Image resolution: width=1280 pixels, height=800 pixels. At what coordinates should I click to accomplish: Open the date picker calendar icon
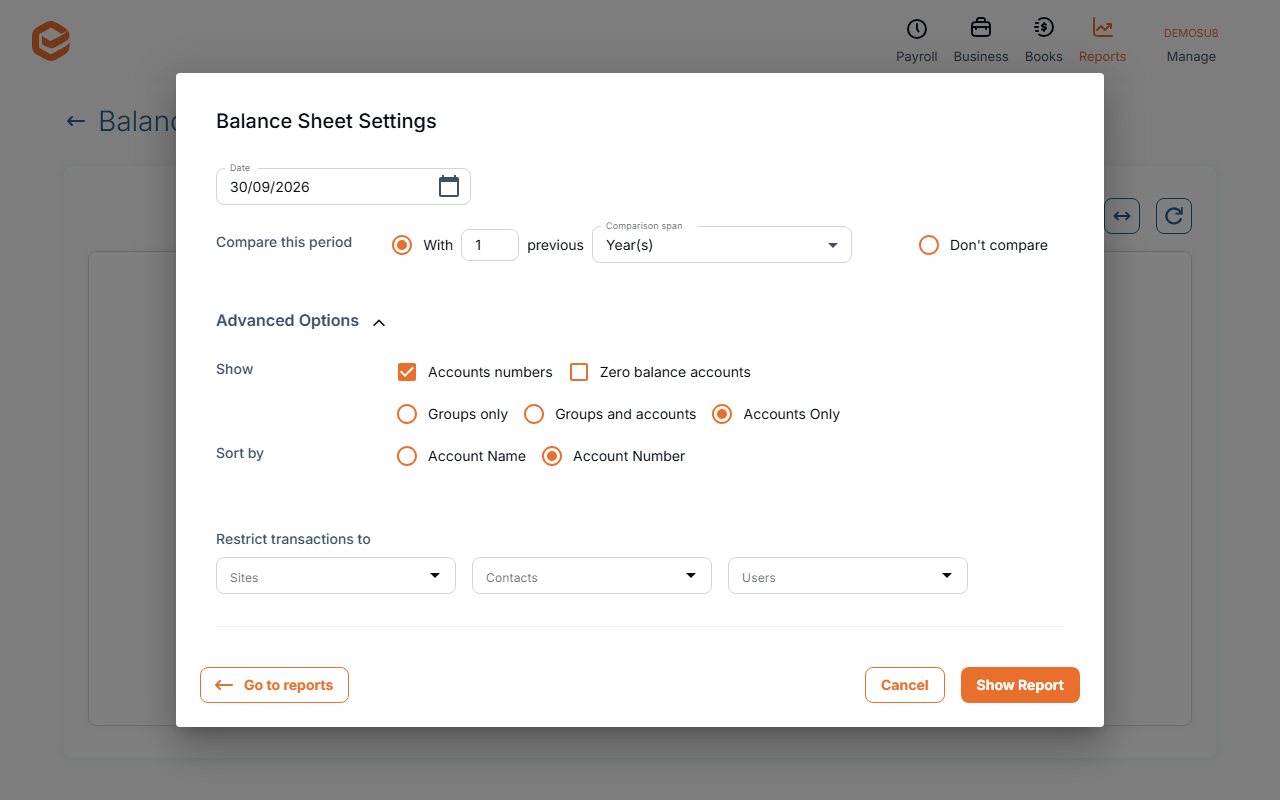(449, 186)
